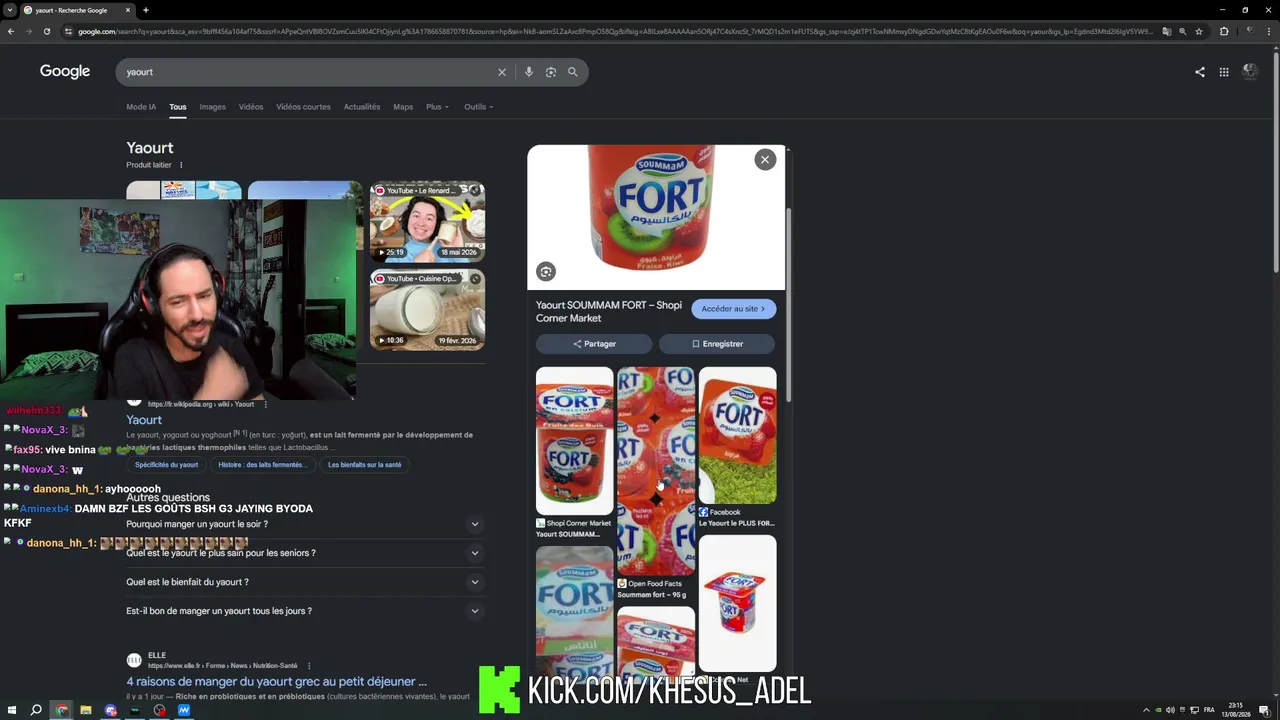The image size is (1280, 720).
Task: Open options menu for Wikipedia result
Action: click(265, 404)
